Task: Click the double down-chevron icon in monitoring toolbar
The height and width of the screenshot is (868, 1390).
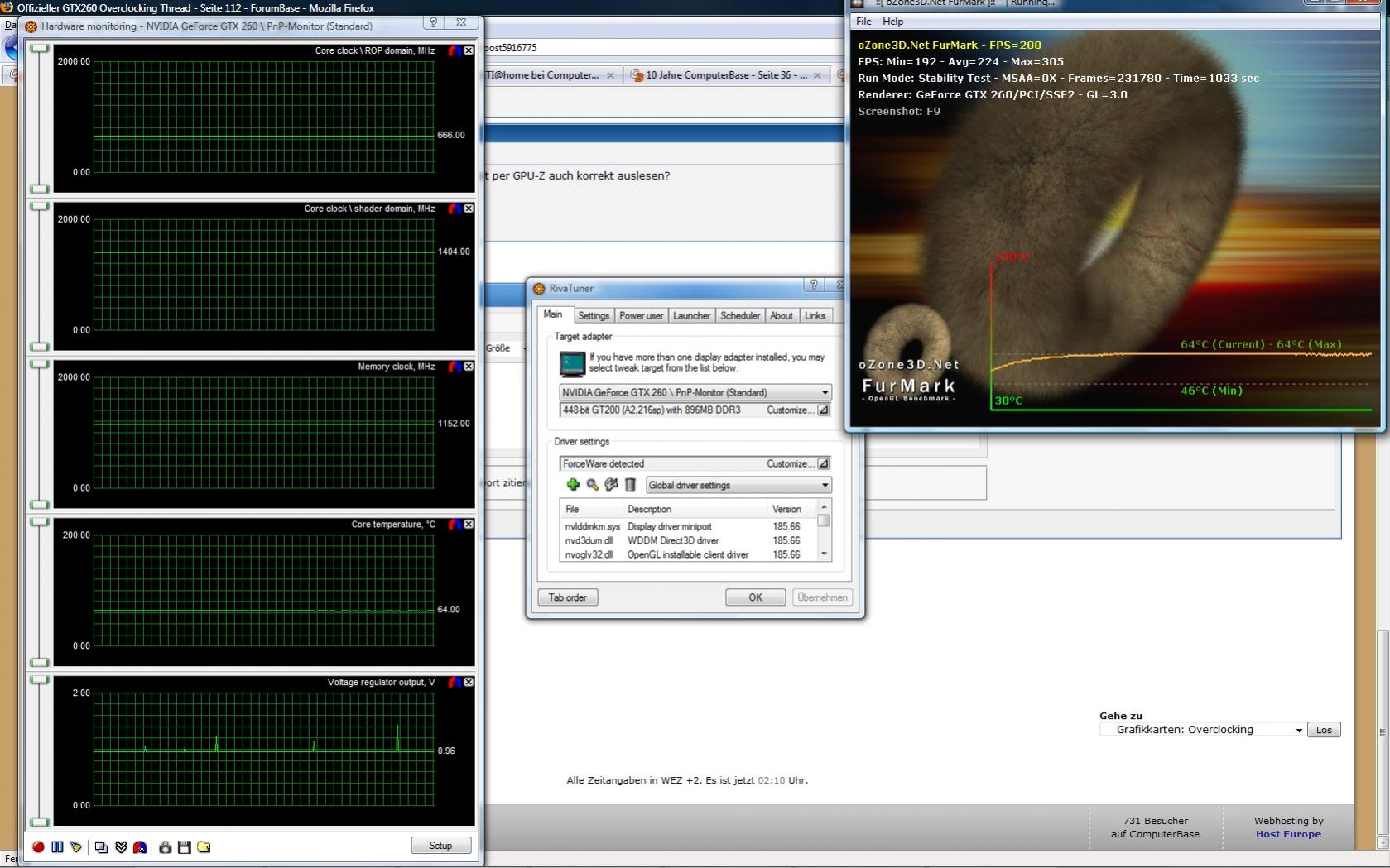Action: tap(121, 846)
